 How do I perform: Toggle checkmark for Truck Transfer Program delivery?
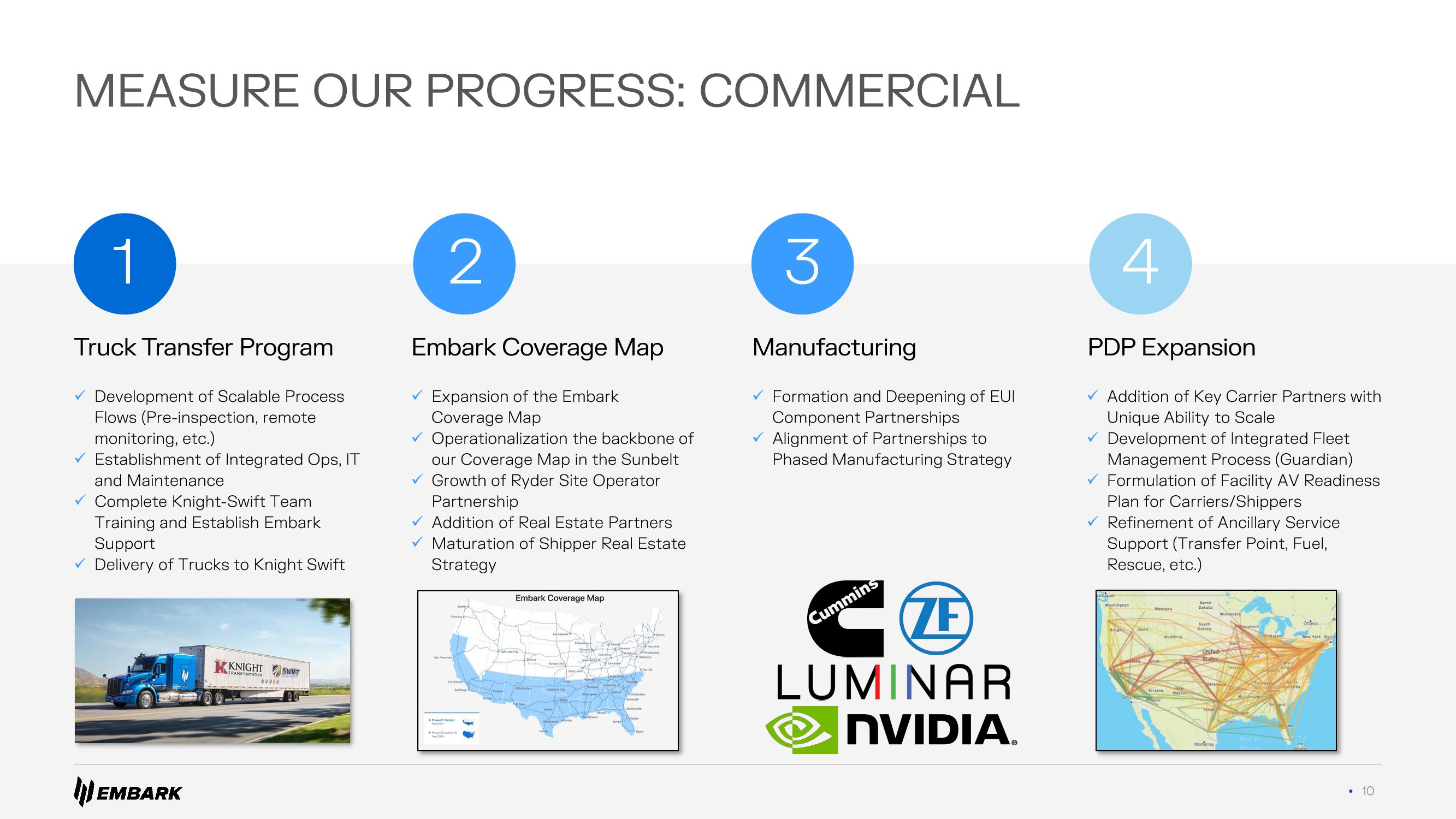[83, 565]
